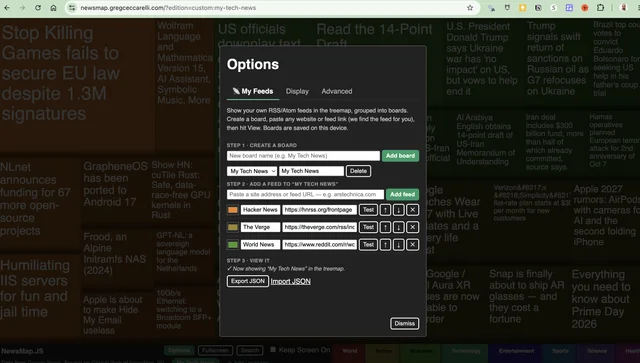Select the Entertainment category in bottom bar

pyautogui.click(x=516, y=351)
